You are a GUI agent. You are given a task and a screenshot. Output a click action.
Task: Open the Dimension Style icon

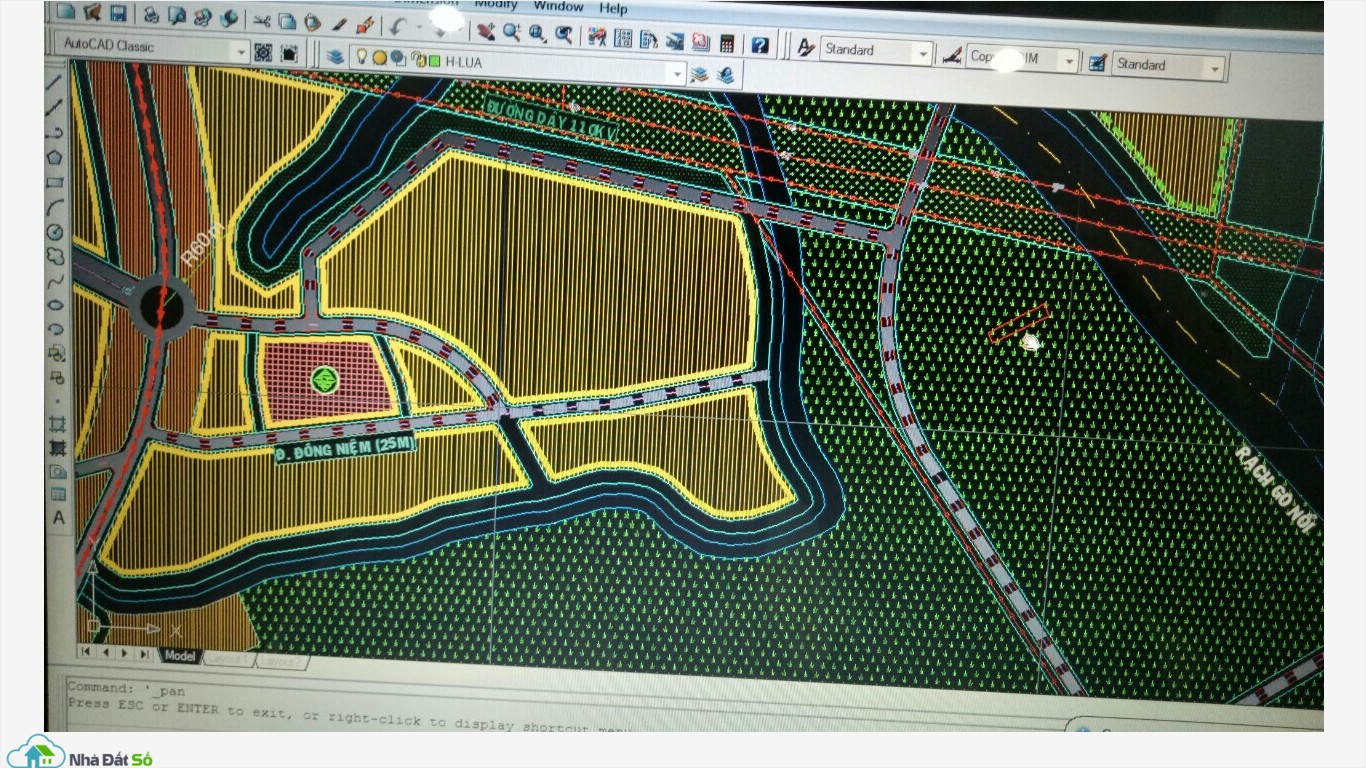point(952,54)
